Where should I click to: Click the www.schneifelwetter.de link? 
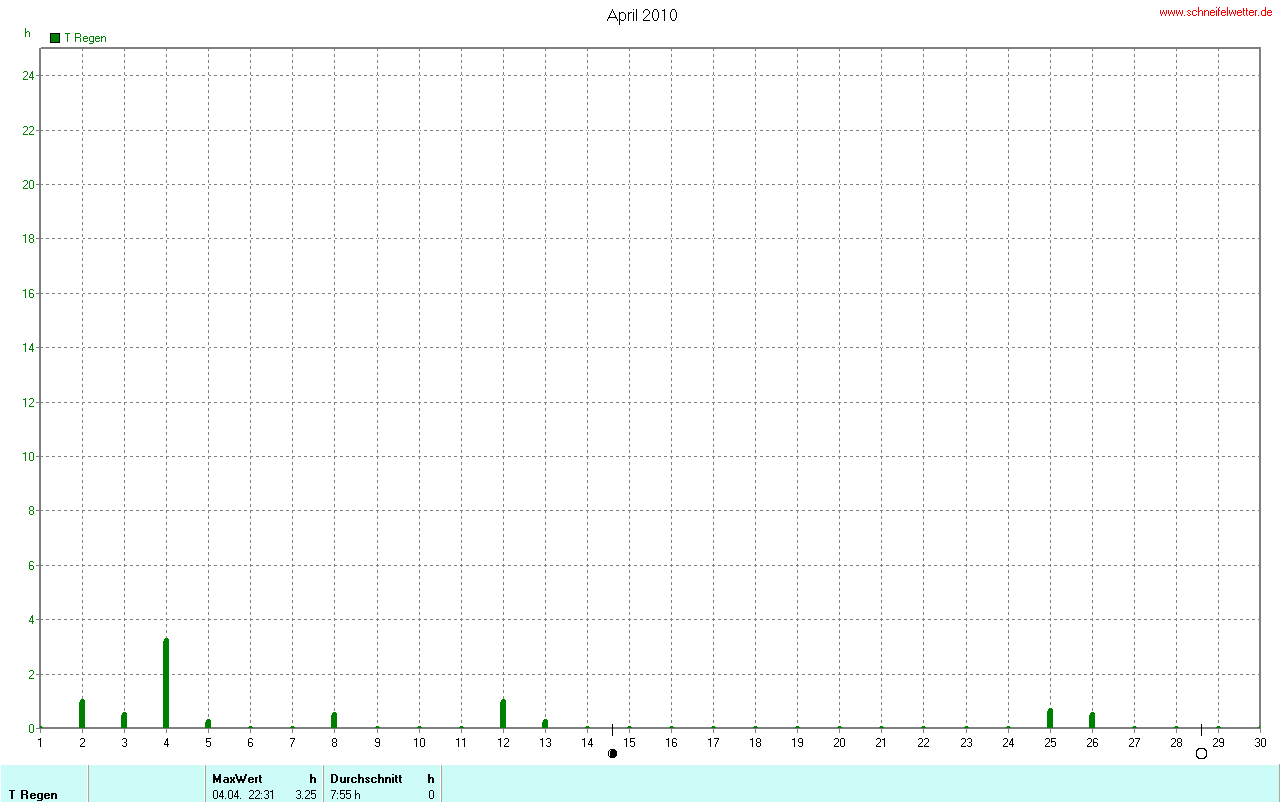pyautogui.click(x=1216, y=12)
